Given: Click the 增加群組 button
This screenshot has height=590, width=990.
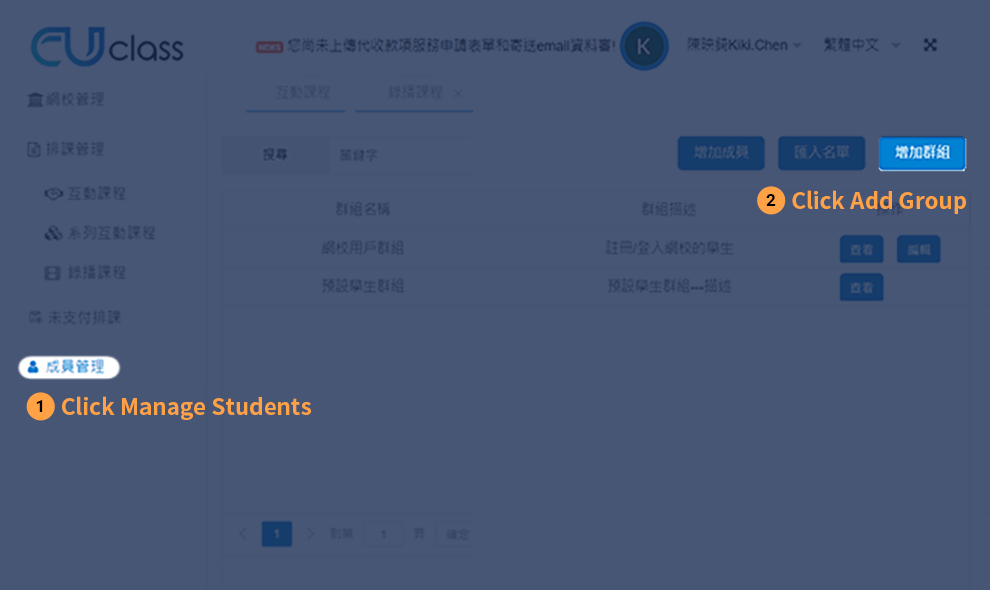Looking at the screenshot, I should point(922,153).
